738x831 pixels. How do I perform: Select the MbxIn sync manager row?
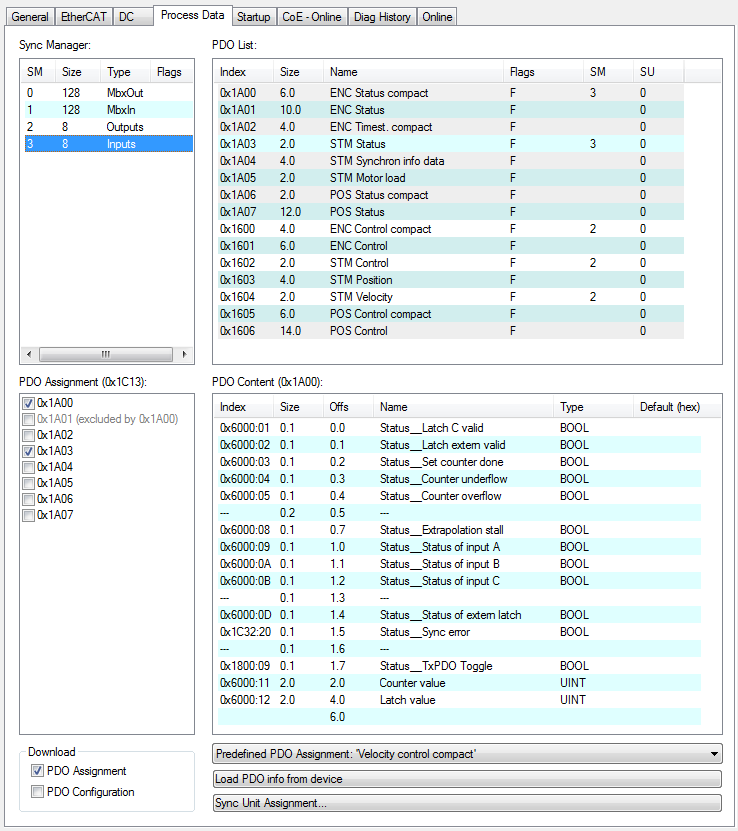point(109,110)
